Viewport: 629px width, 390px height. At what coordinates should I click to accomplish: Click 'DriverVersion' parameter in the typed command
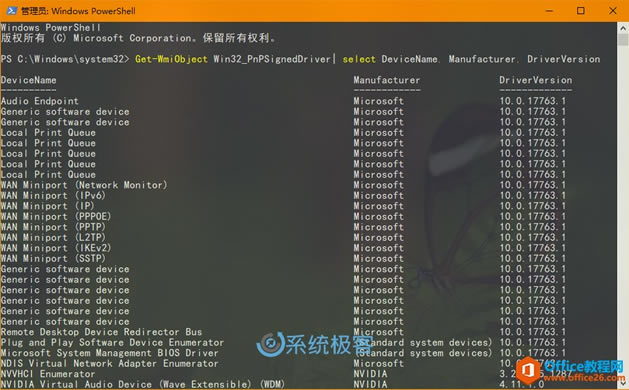click(x=564, y=59)
